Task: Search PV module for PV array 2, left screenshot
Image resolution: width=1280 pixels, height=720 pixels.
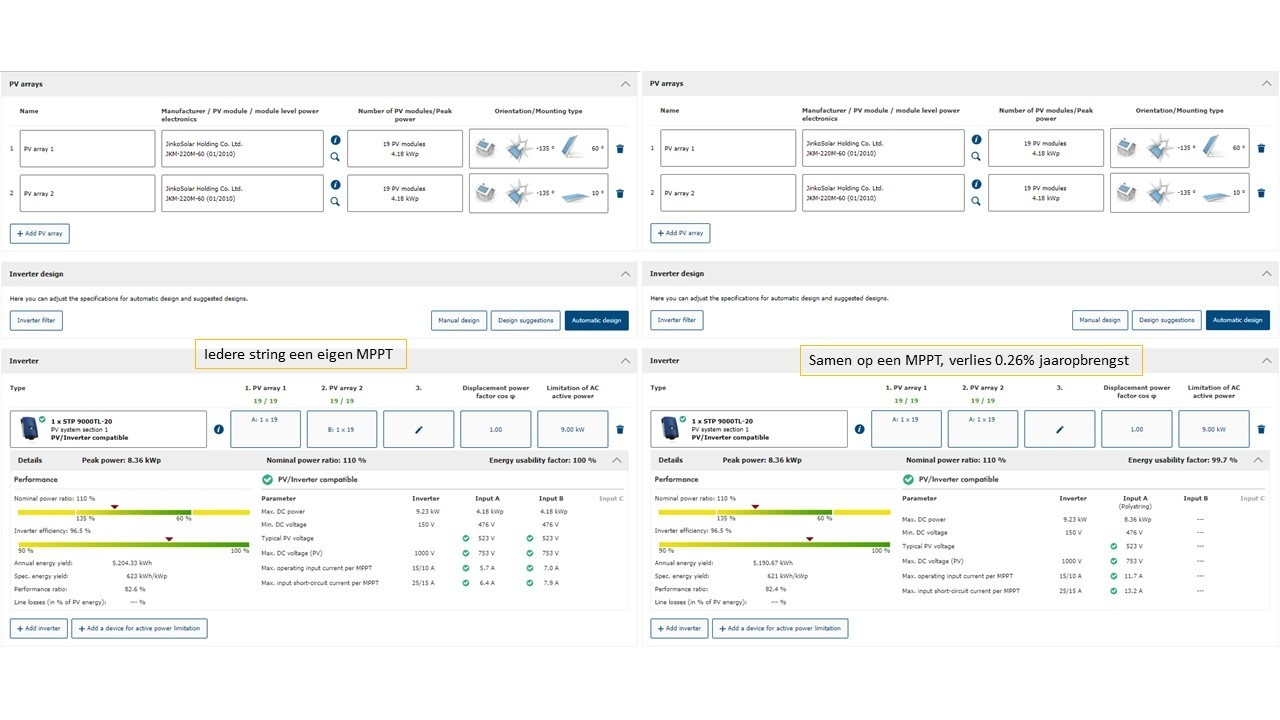Action: coord(335,201)
